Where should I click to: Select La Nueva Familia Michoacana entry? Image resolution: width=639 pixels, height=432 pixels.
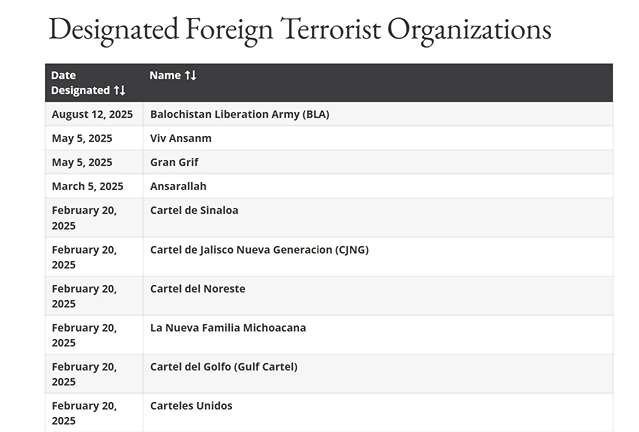pos(228,328)
